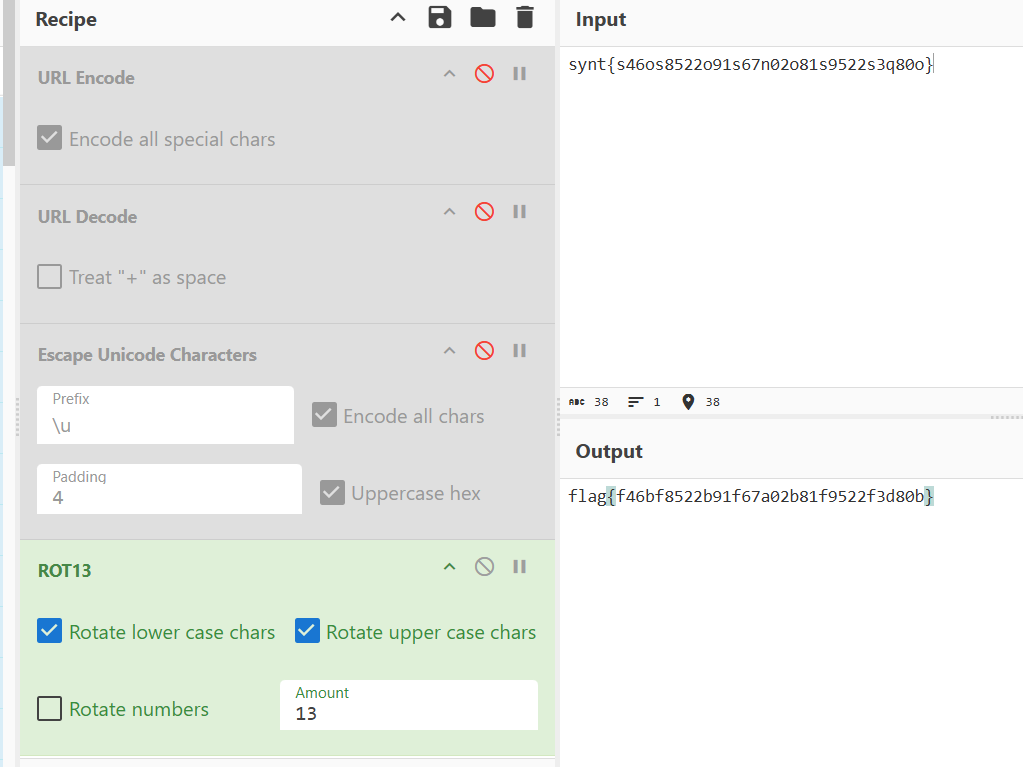Collapse the entire Recipe panel
1023x767 pixels.
coord(398,17)
